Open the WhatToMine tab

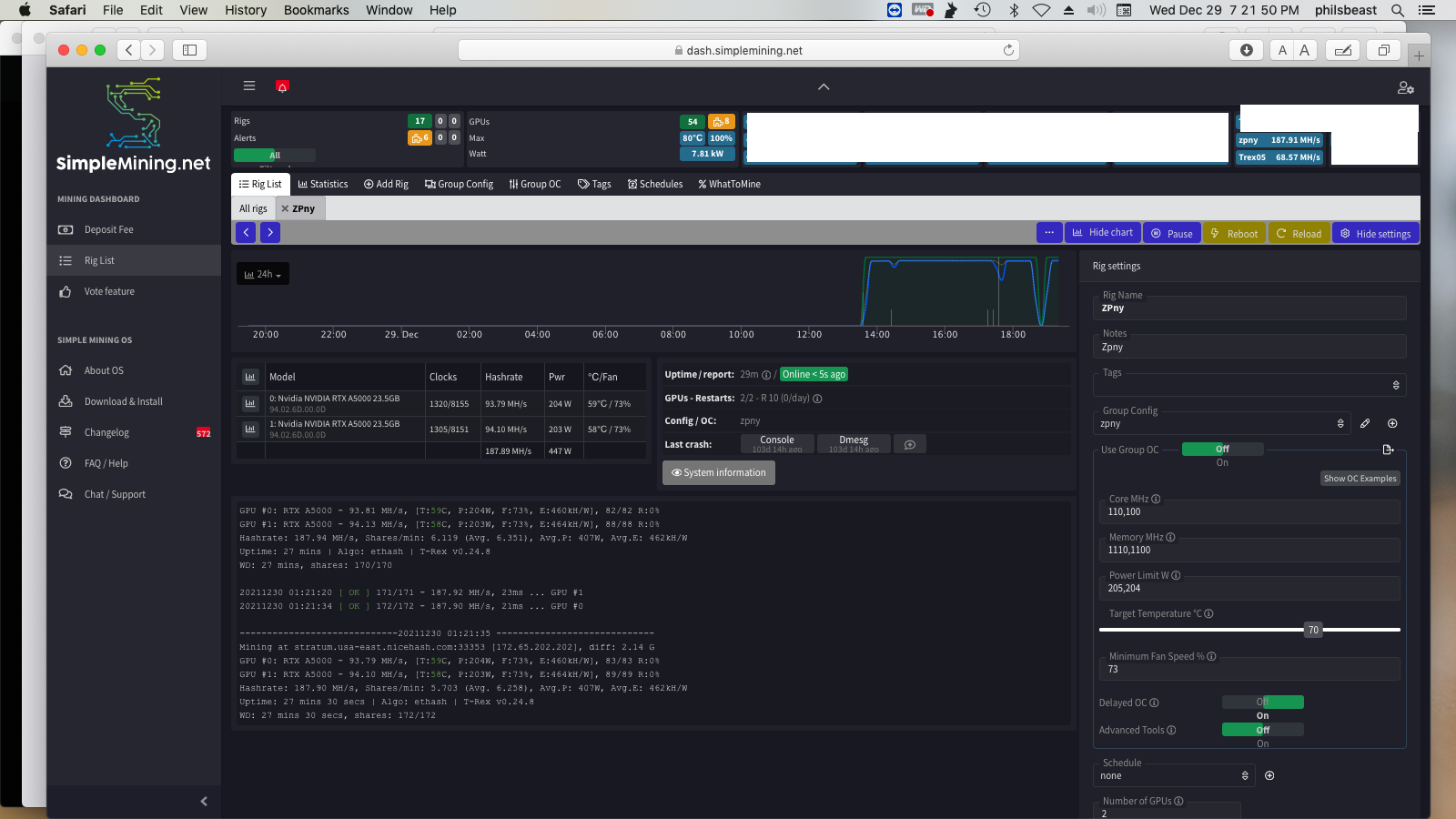(x=730, y=184)
